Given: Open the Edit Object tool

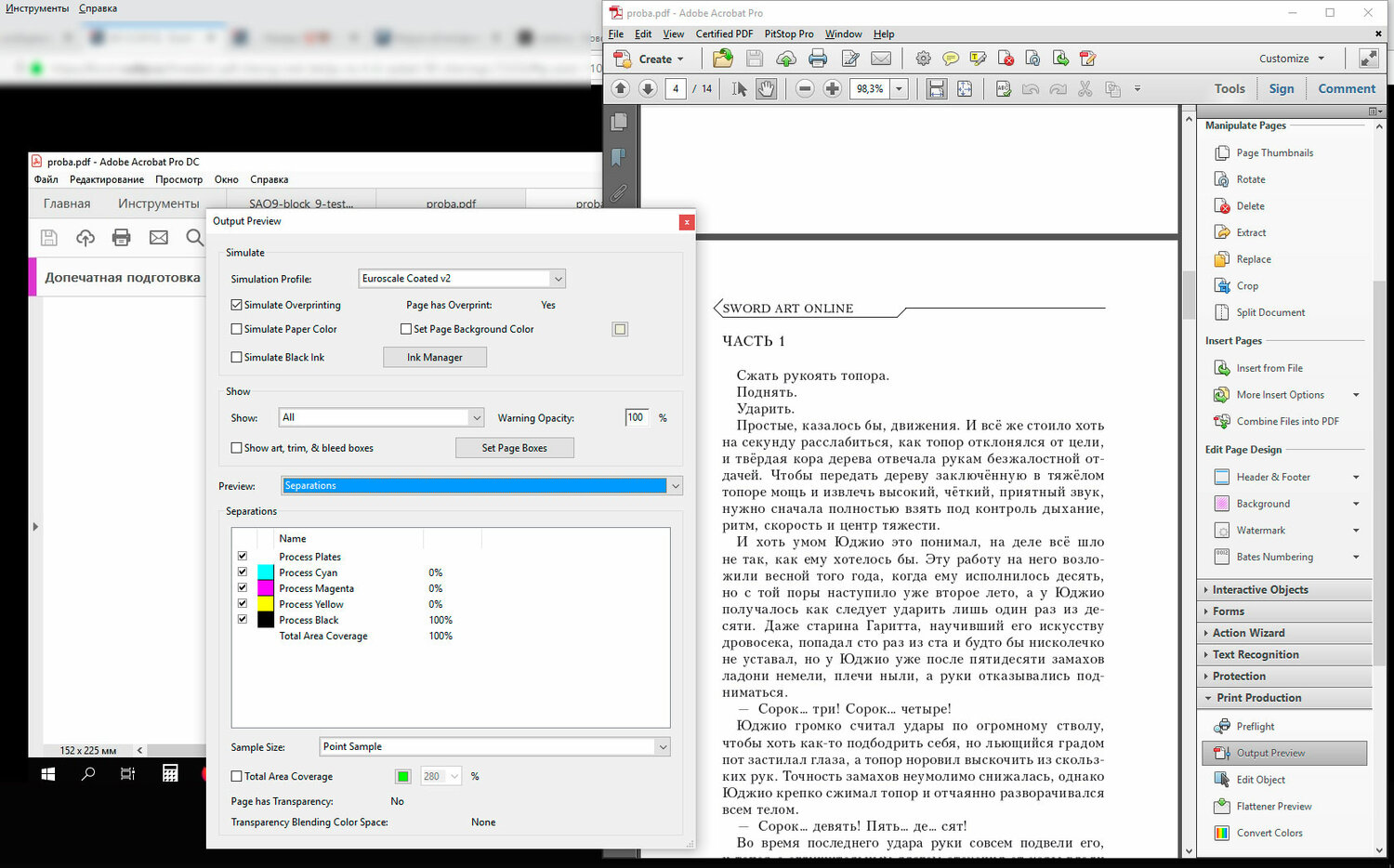Looking at the screenshot, I should 1260,780.
